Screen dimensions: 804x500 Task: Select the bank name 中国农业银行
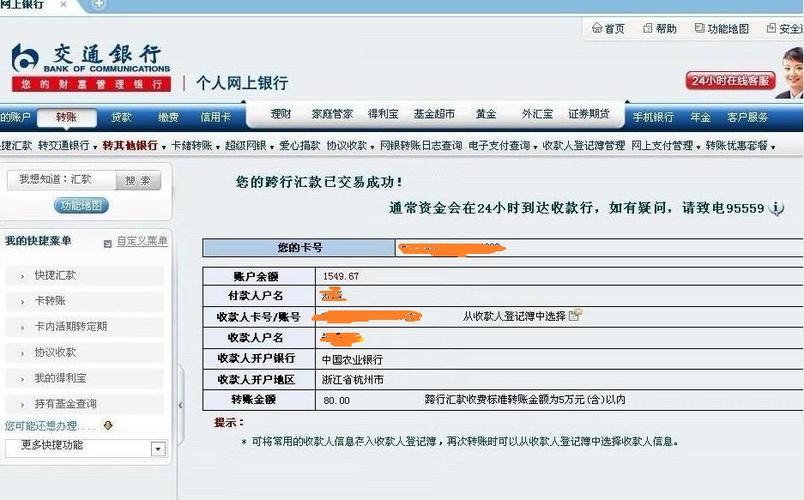coord(352,359)
